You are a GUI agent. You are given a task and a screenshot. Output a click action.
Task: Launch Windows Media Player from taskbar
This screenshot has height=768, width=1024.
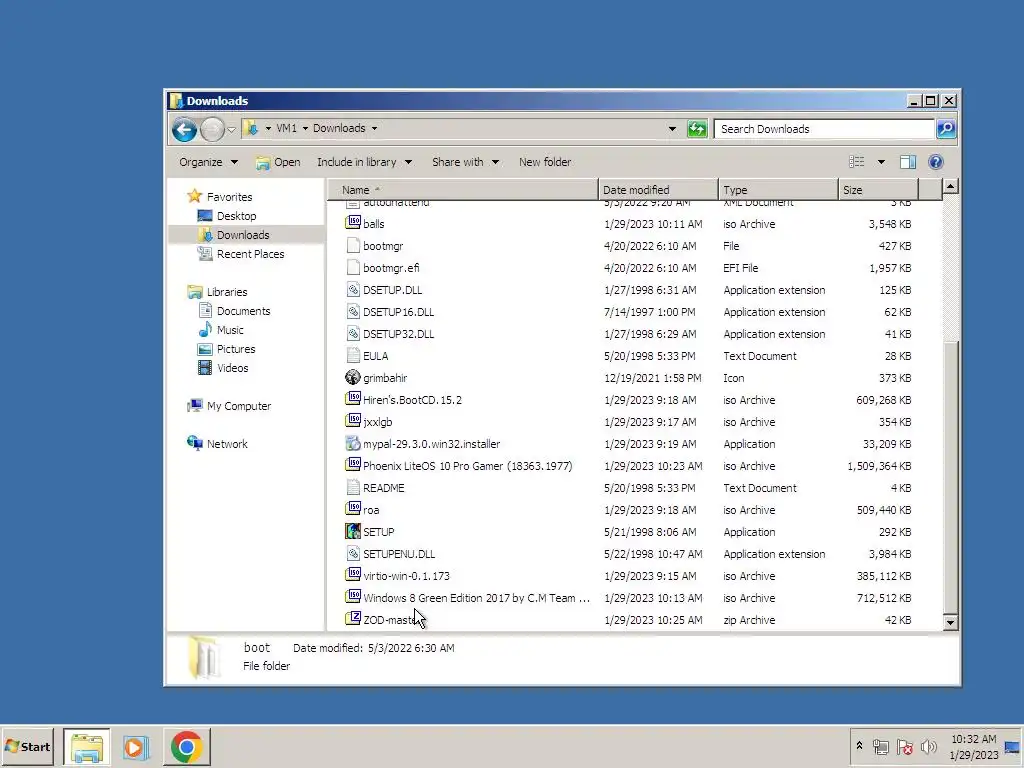coord(136,747)
